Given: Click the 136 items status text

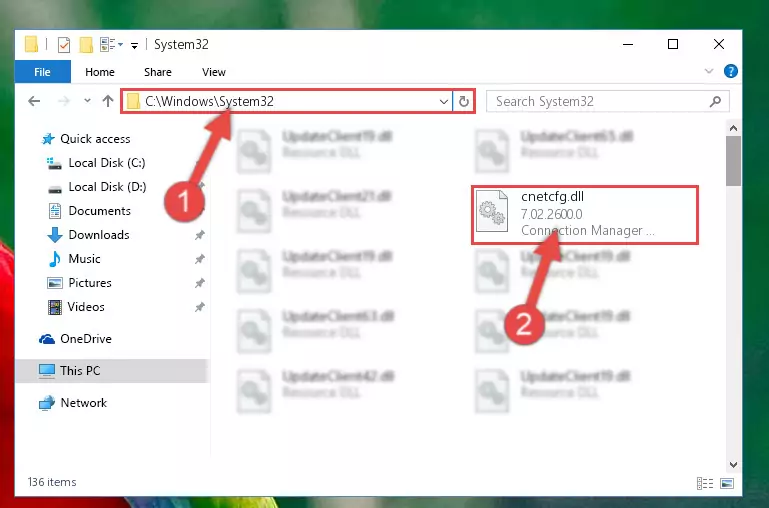Looking at the screenshot, I should coord(52,482).
